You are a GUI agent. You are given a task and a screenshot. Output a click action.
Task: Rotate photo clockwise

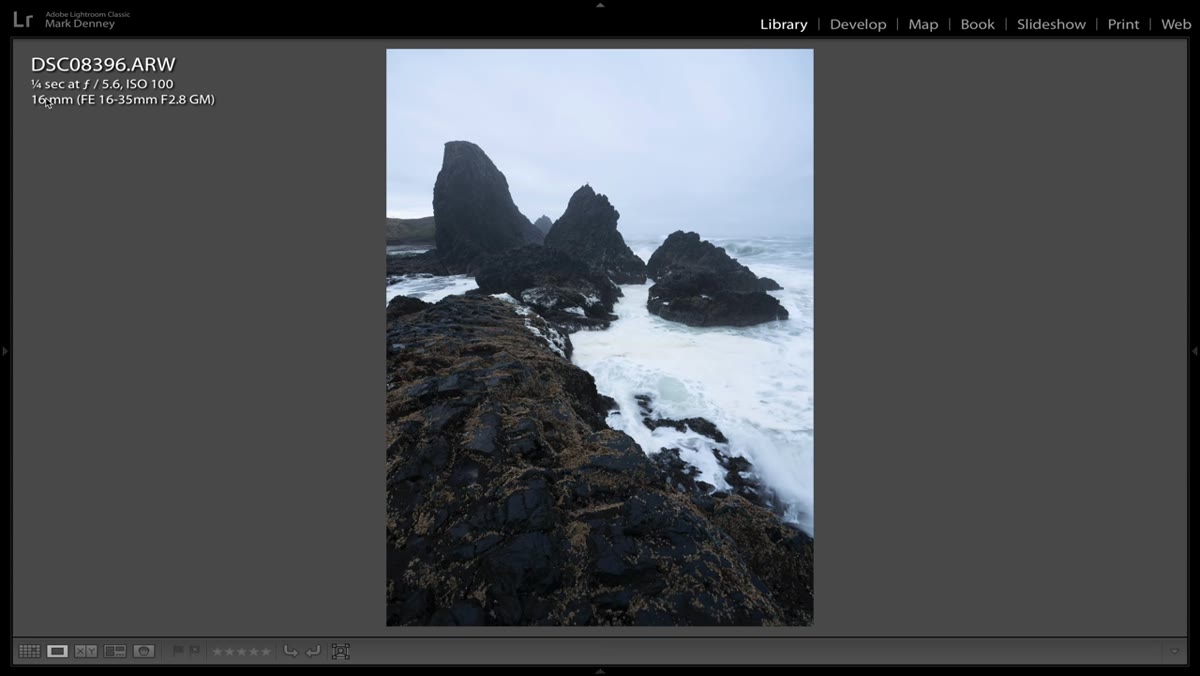point(313,651)
